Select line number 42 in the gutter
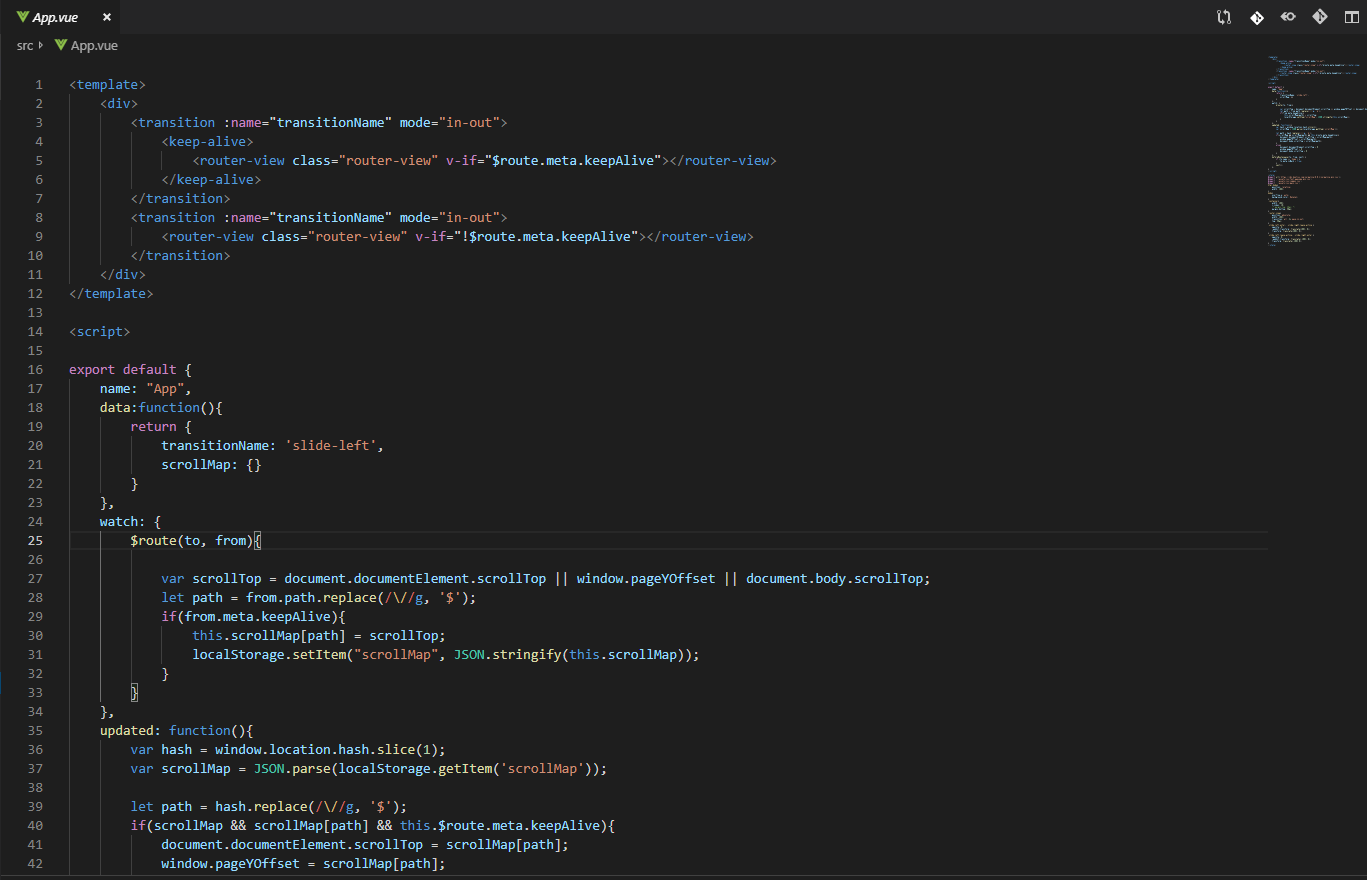The width and height of the screenshot is (1367, 880). pyautogui.click(x=35, y=863)
